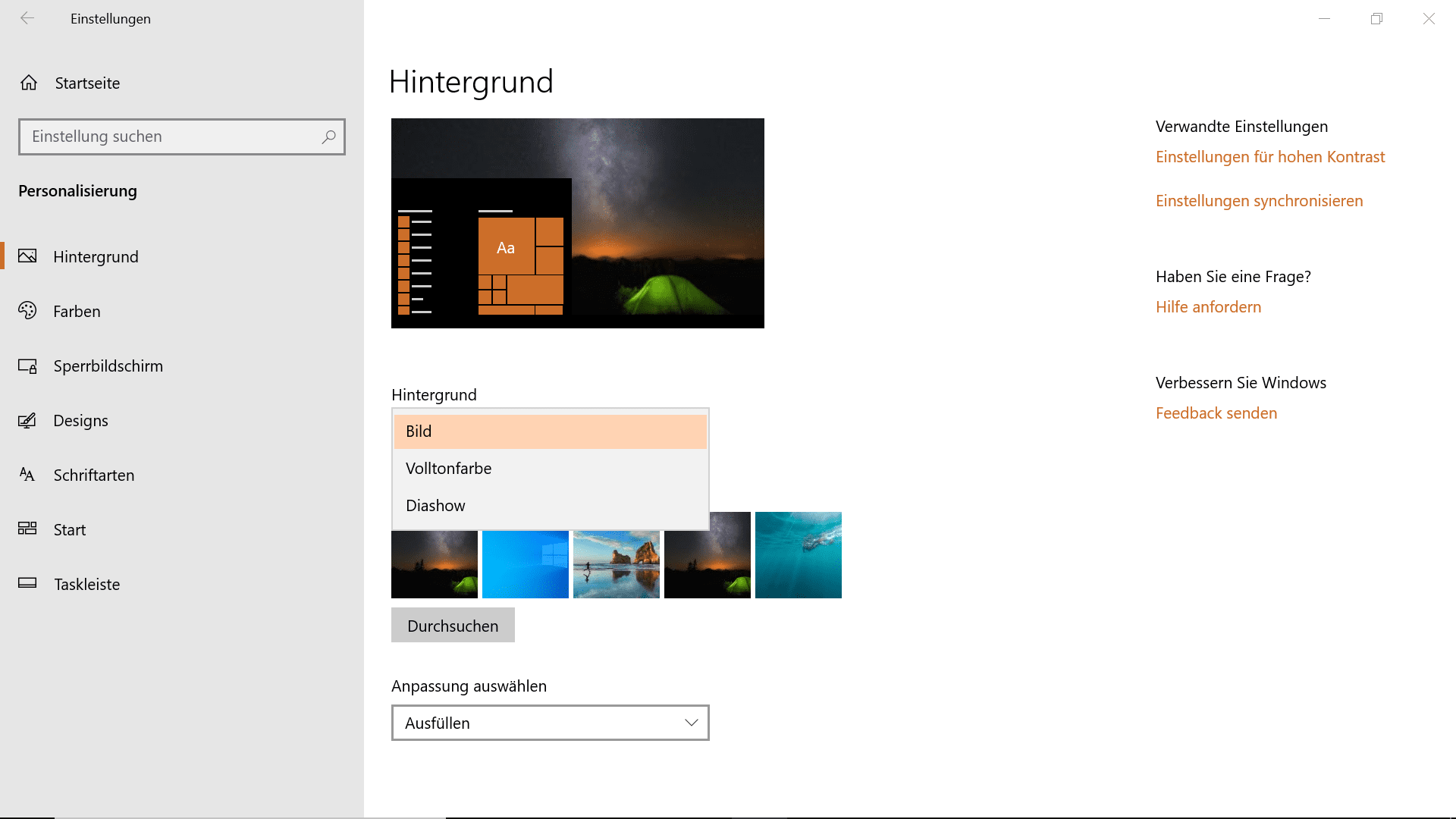
Task: Click Hilfe anfordern link
Action: click(1208, 307)
